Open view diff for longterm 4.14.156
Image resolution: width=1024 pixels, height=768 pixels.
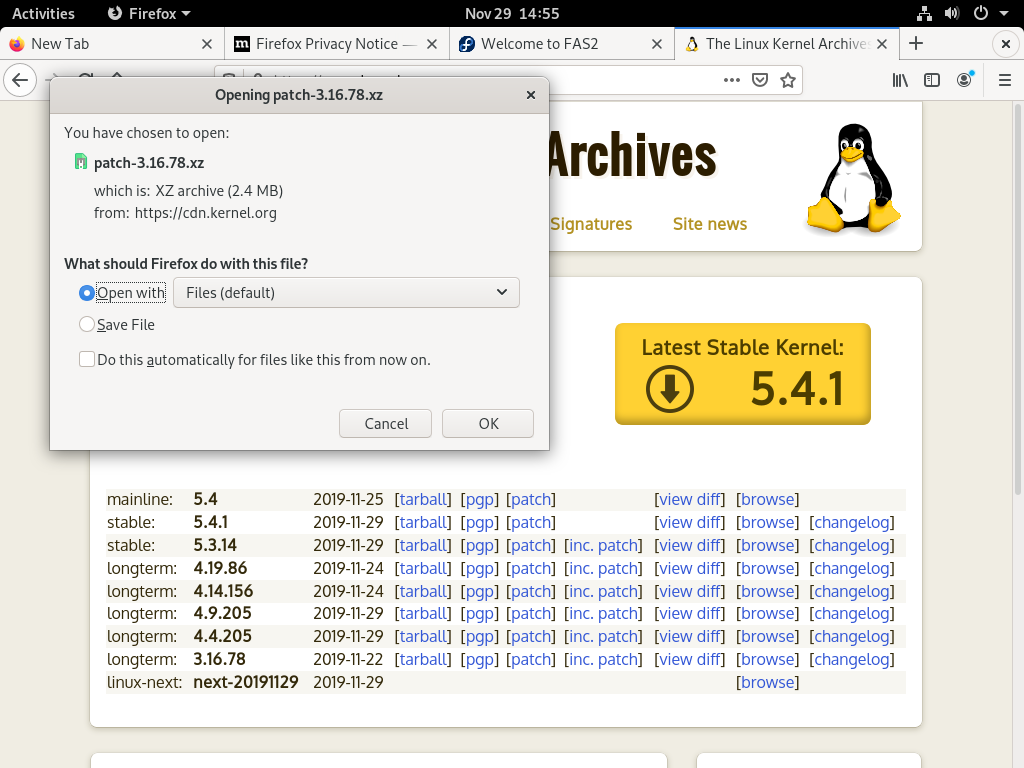click(690, 591)
